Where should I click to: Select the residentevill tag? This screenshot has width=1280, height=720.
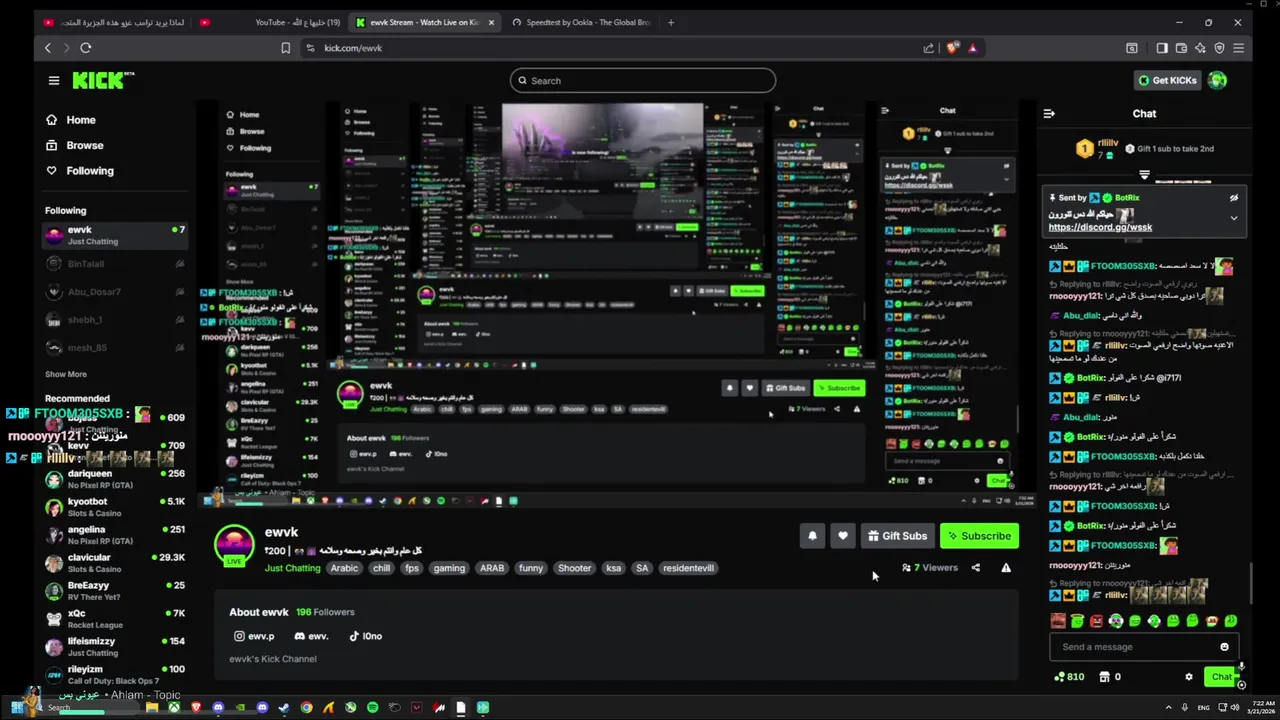688,568
